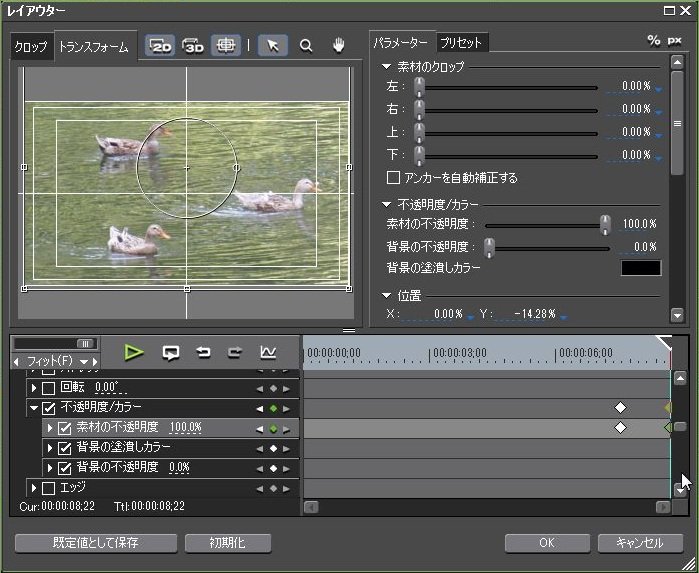Expand the 素材の不透明度 timeline row

[50, 428]
